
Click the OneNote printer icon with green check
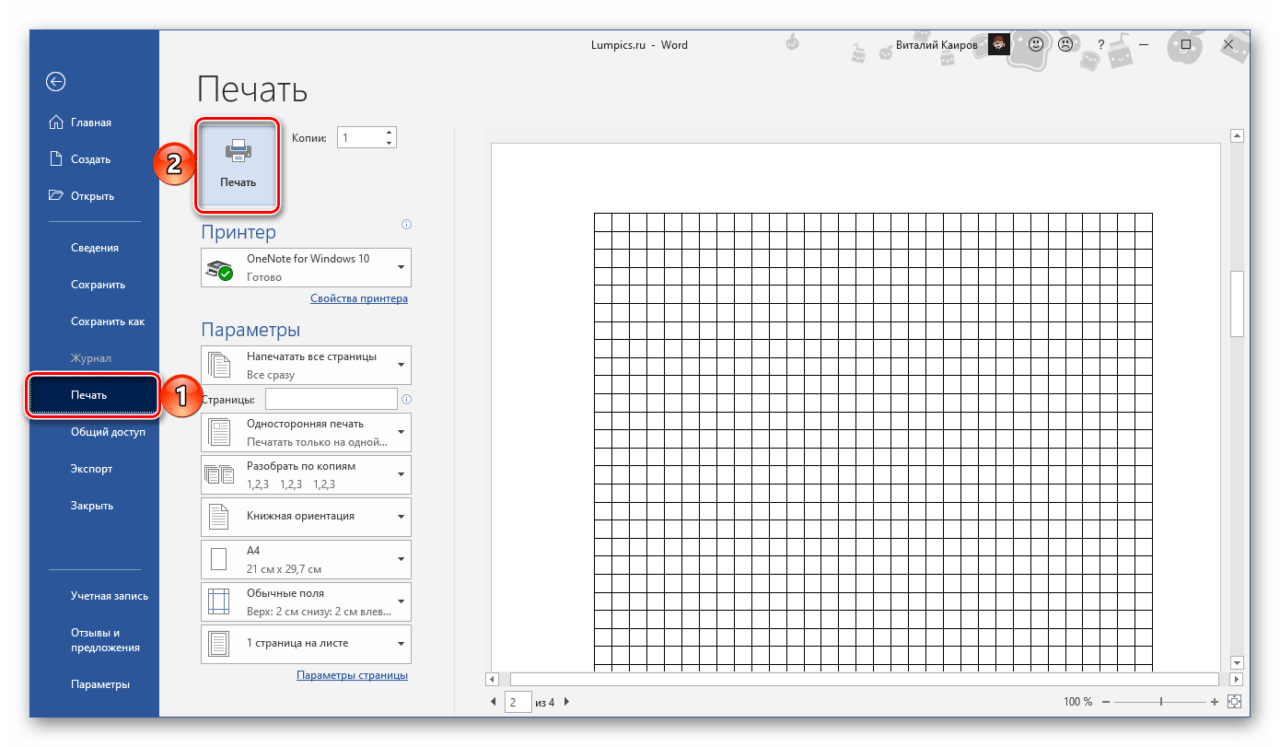tap(219, 269)
